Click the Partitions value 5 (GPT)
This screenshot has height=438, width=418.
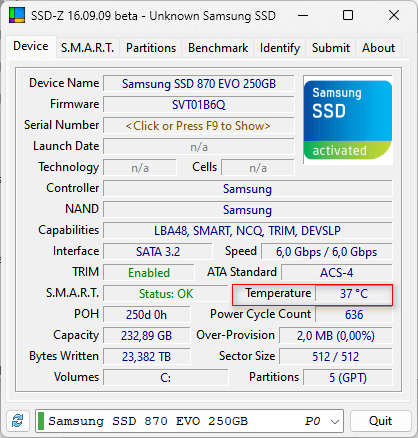pos(348,378)
